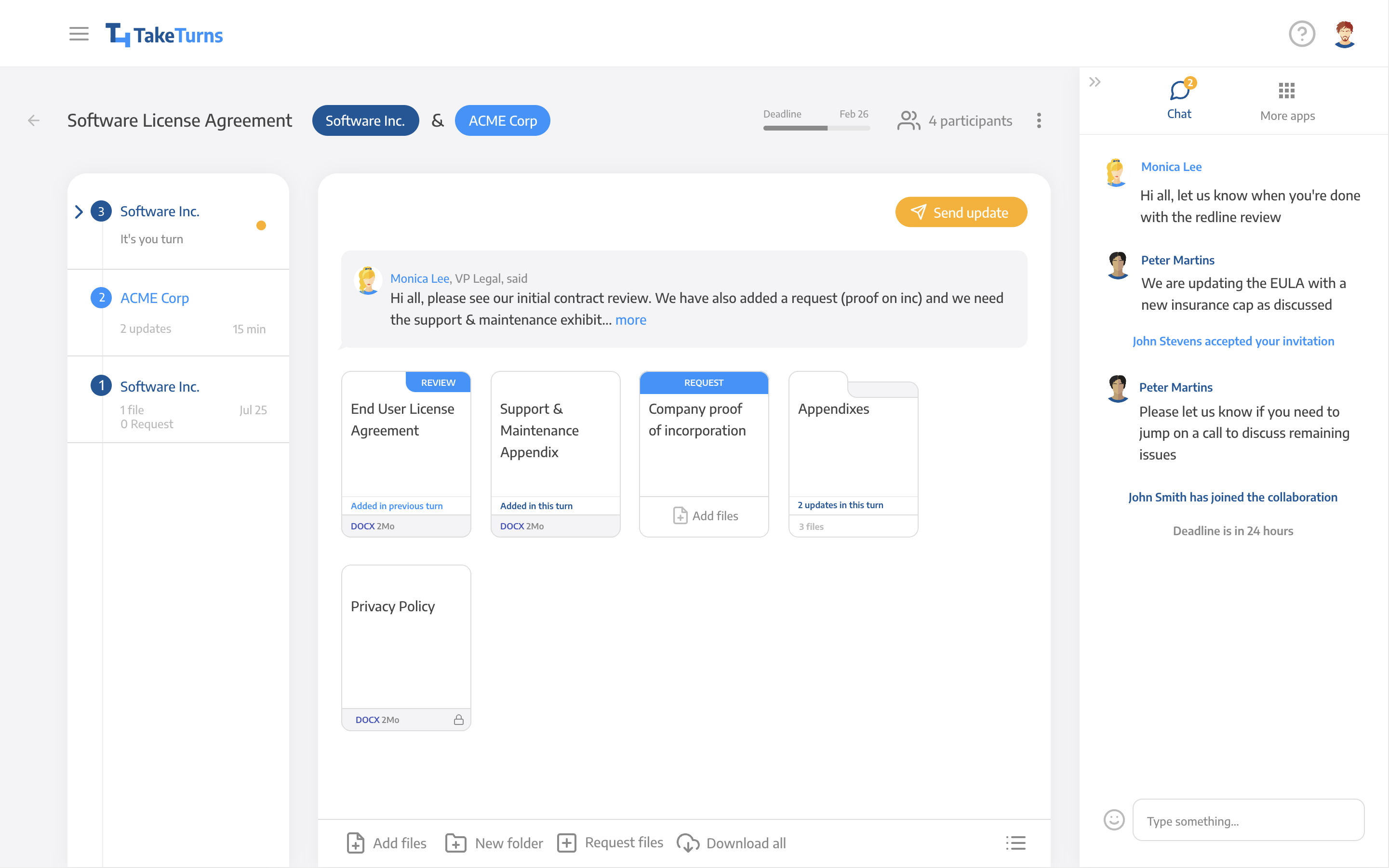This screenshot has width=1389, height=868.
Task: Click the back arrow beside the agreement title
Action: tap(34, 120)
